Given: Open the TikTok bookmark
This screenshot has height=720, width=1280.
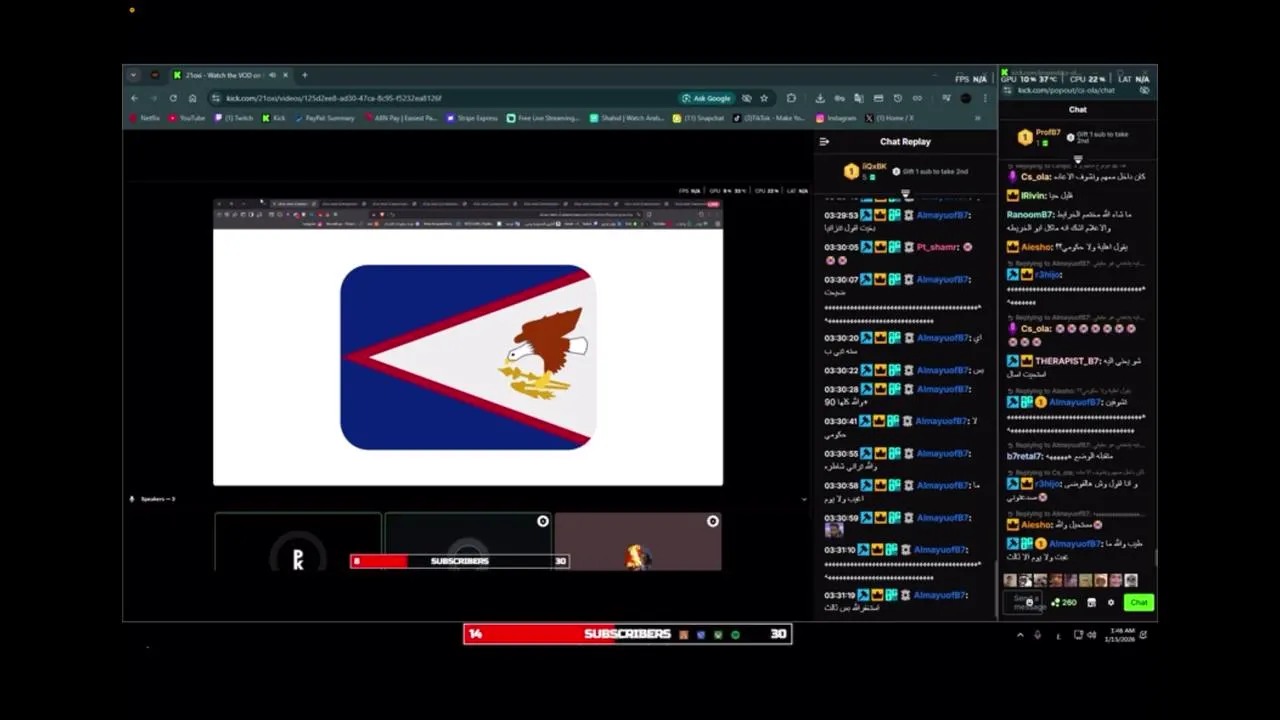Looking at the screenshot, I should click(768, 118).
